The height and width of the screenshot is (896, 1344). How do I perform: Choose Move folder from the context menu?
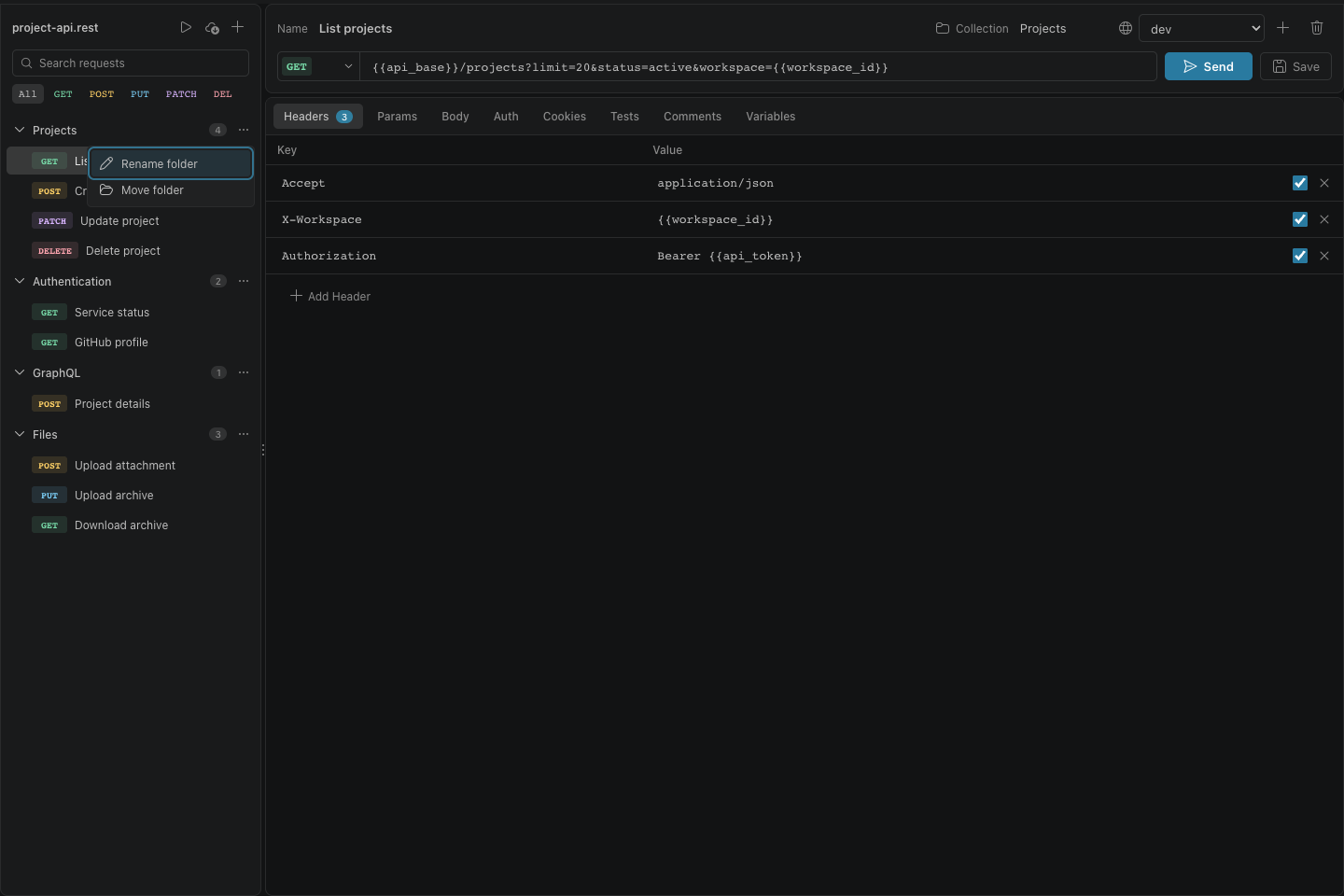171,190
